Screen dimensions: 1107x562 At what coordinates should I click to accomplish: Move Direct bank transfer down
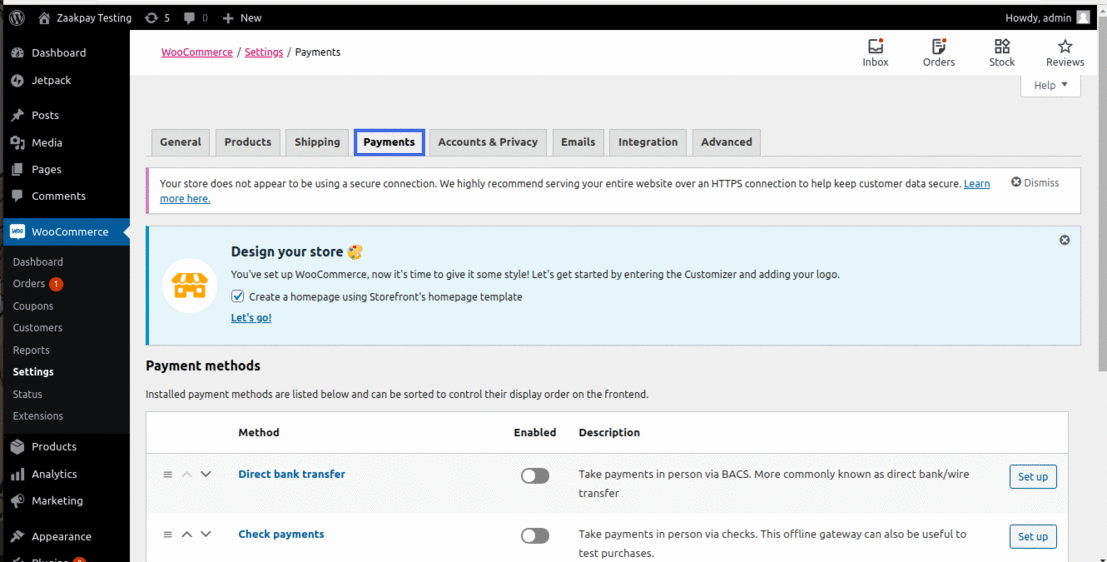pyautogui.click(x=205, y=474)
